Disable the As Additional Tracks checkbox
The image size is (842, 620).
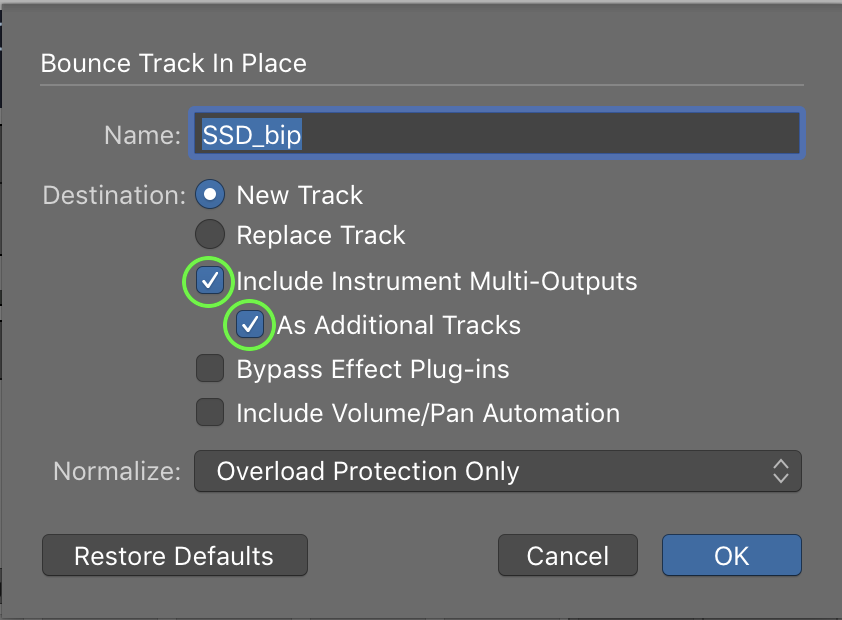pos(250,325)
